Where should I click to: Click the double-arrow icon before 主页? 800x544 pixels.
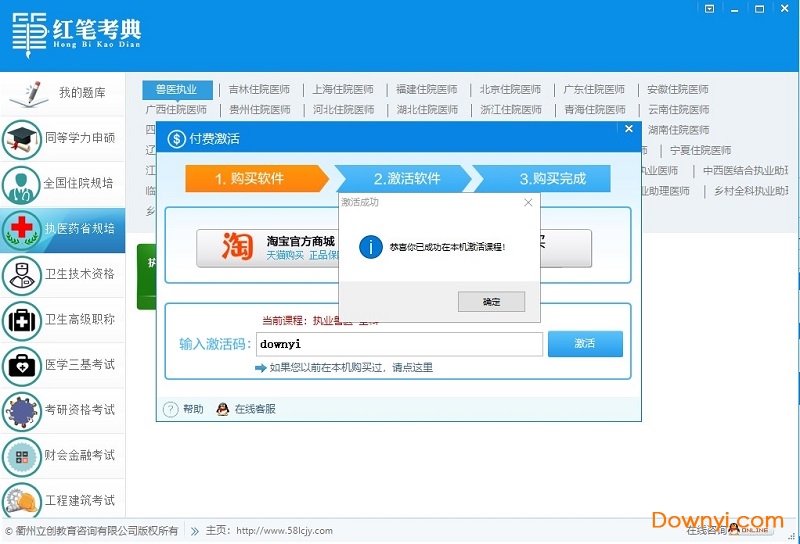[x=194, y=531]
